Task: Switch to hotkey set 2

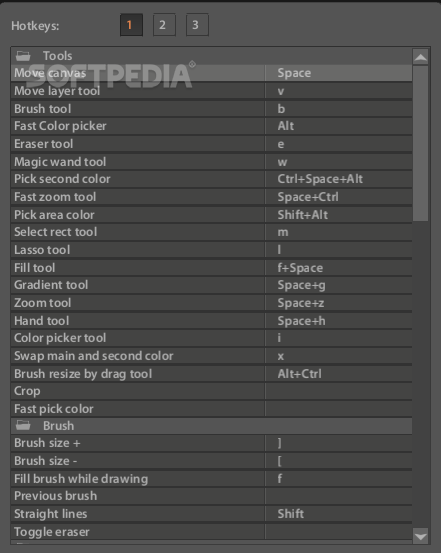Action: [164, 25]
